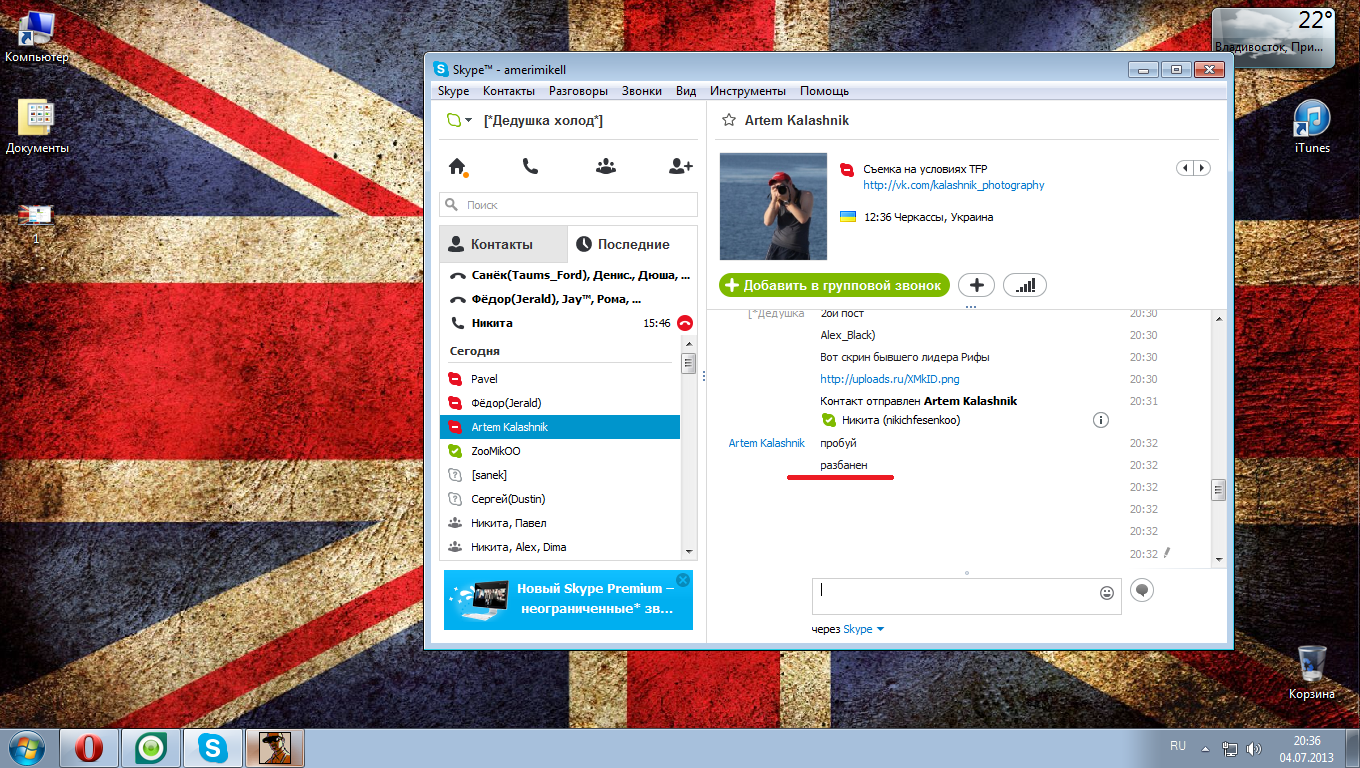
Task: Launch Opera from the taskbar
Action: click(90, 748)
